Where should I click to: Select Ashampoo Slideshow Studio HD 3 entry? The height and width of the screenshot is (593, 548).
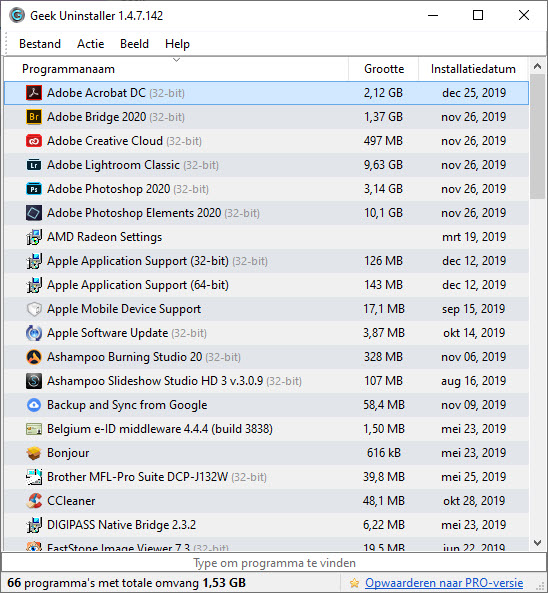155,381
